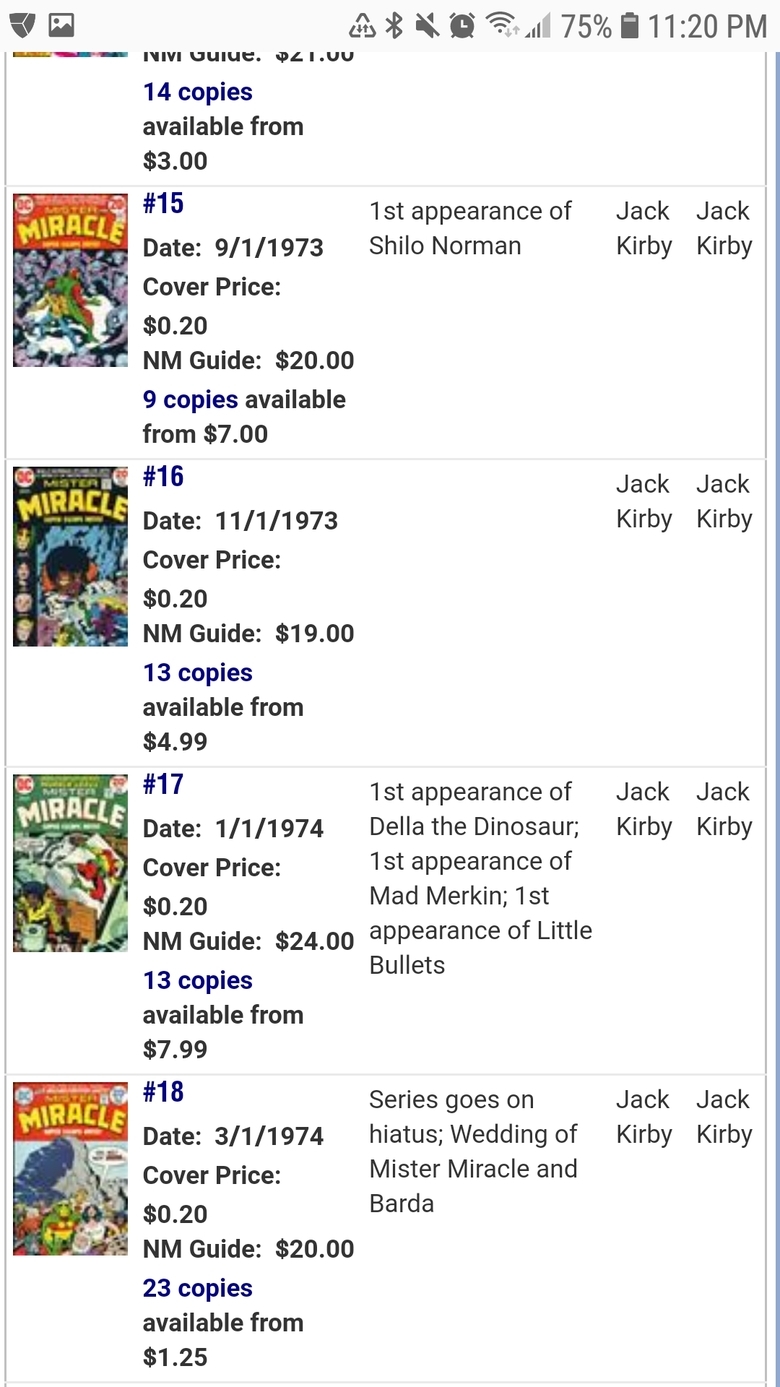The image size is (780, 1387).
Task: Open Mister Miracle #16 cover thumbnail
Action: pos(70,557)
